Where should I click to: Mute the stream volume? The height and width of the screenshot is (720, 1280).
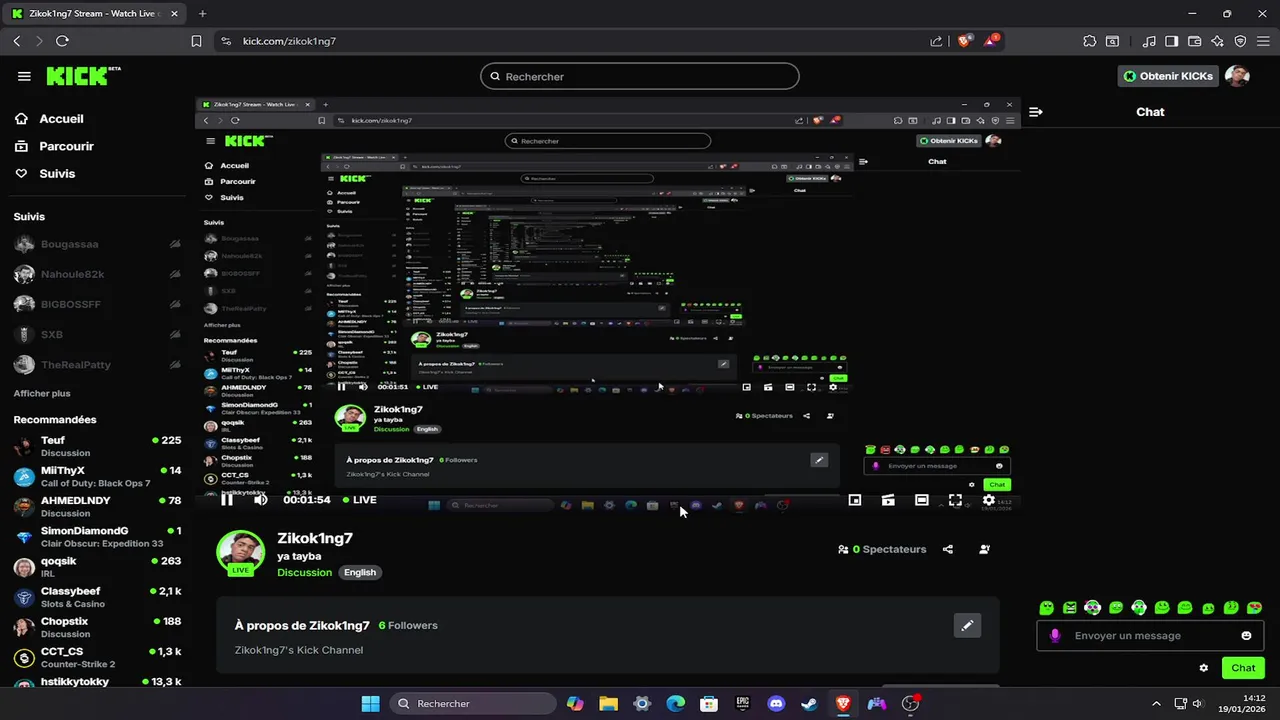(260, 500)
